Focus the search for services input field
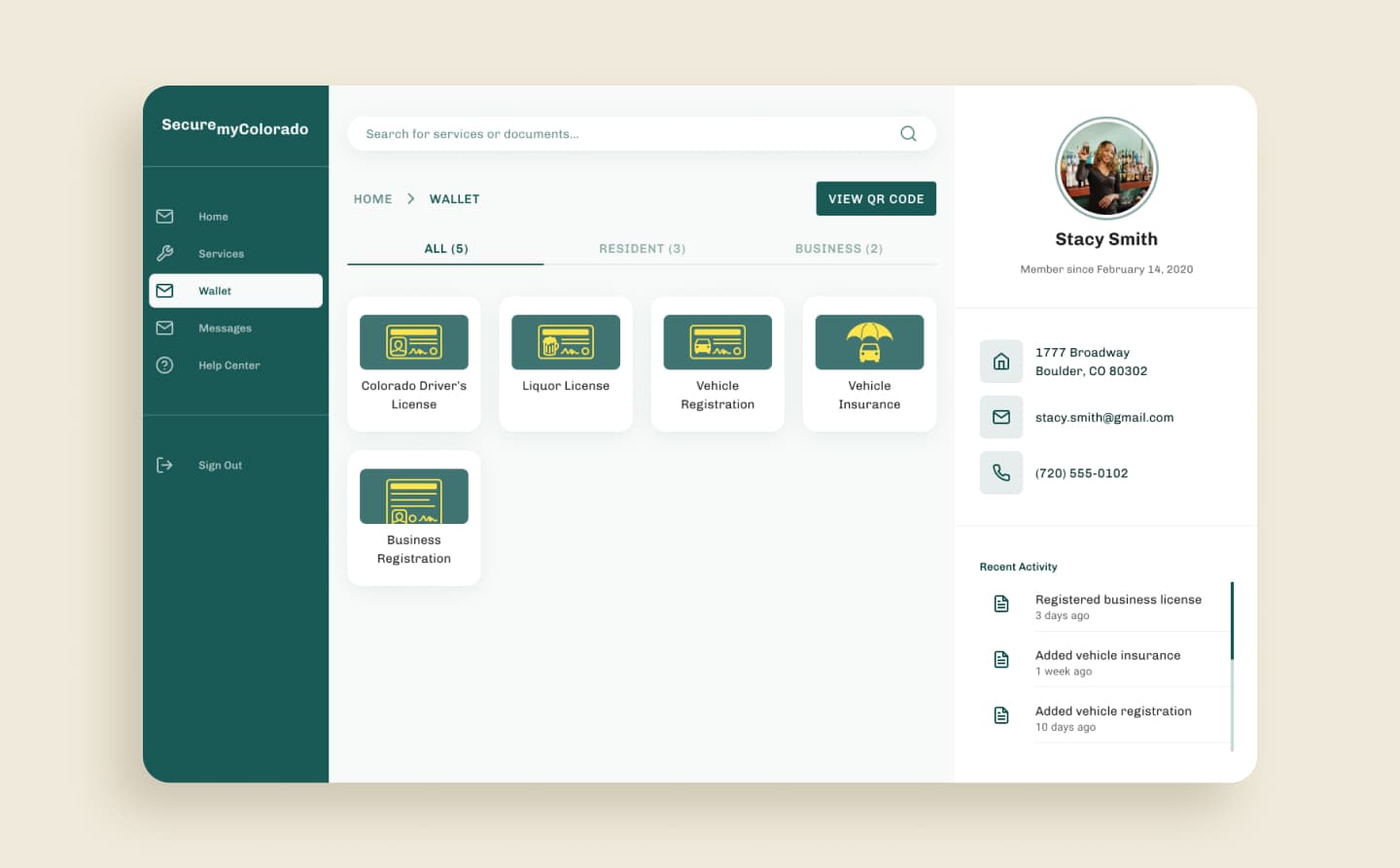The width and height of the screenshot is (1400, 868). pos(622,134)
